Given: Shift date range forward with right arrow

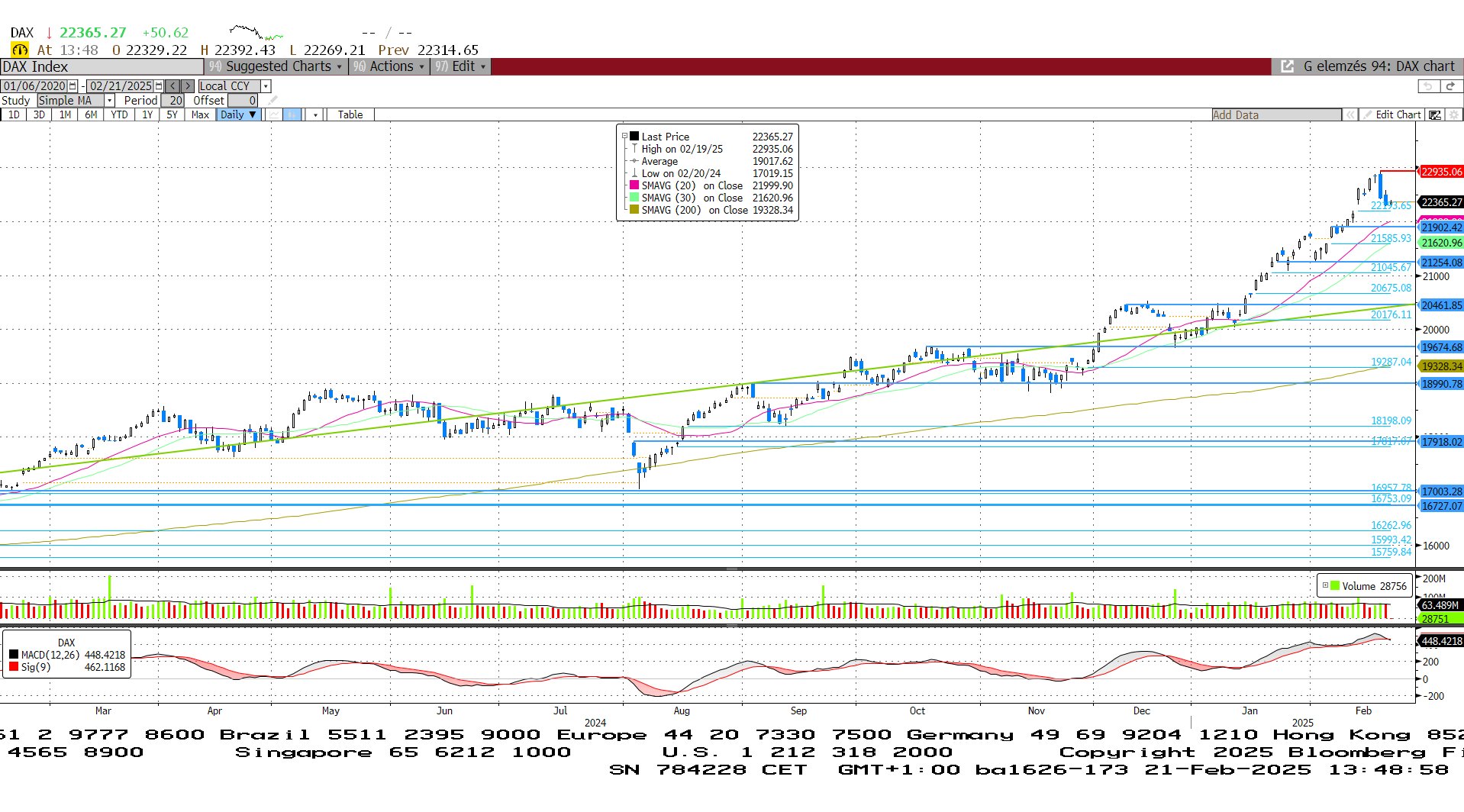Looking at the screenshot, I should point(187,86).
